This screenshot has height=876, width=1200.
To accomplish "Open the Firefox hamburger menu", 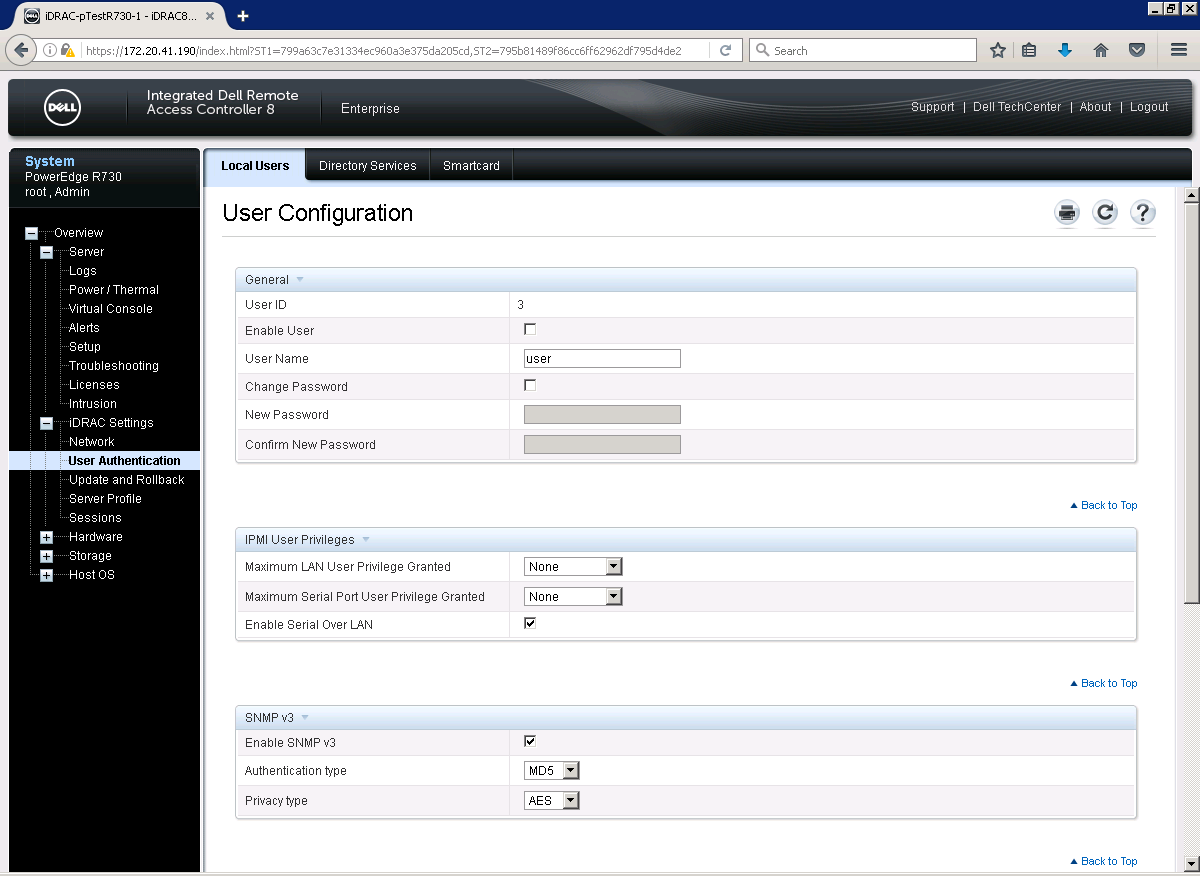I will coord(1177,49).
